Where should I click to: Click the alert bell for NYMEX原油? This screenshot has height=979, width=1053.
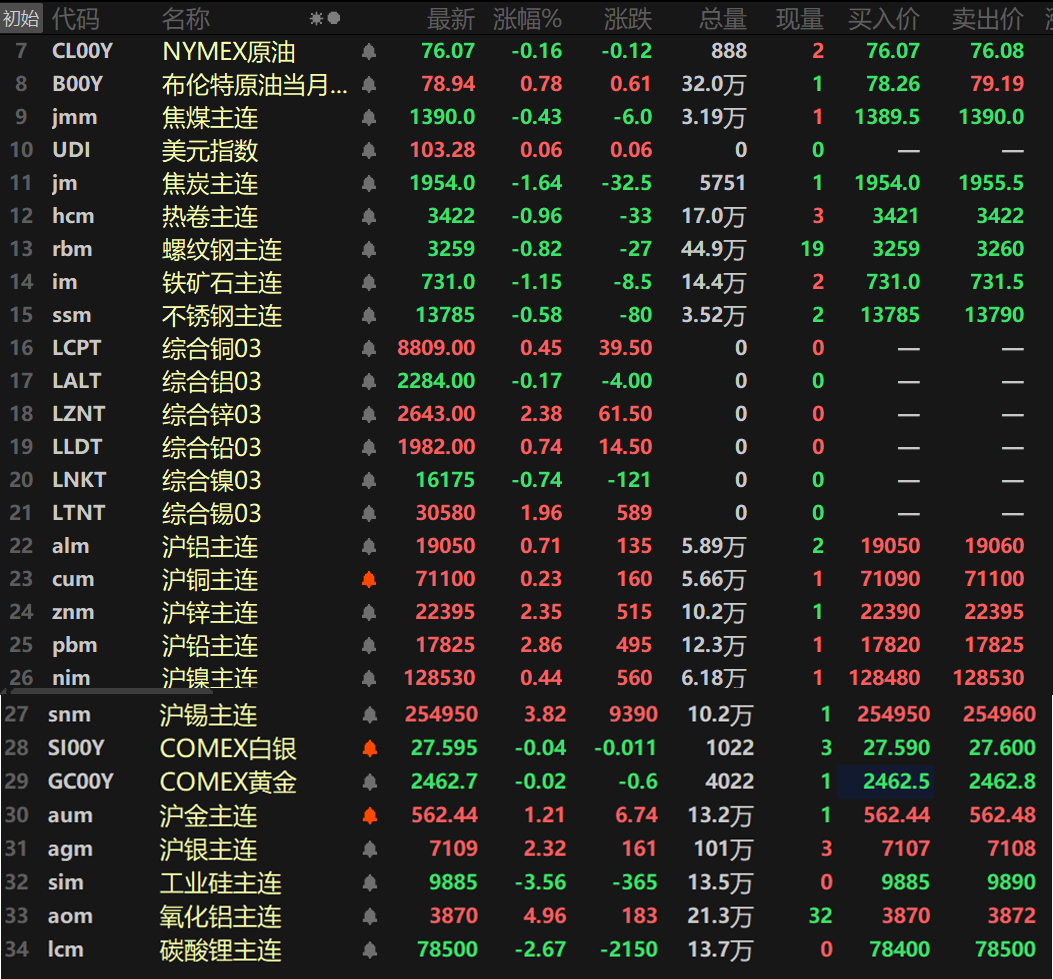pos(369,52)
